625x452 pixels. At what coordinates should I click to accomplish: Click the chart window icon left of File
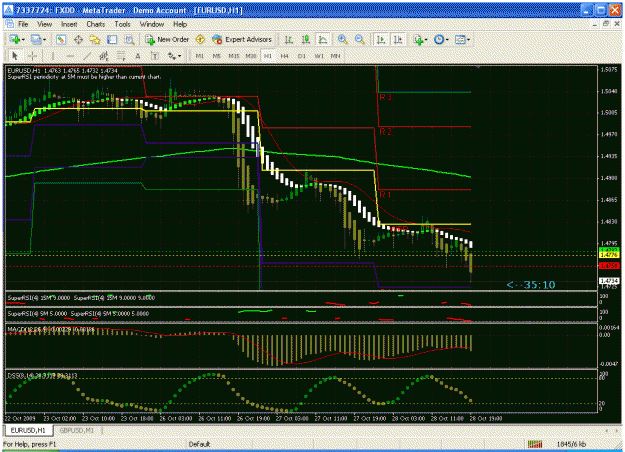pyautogui.click(x=10, y=24)
